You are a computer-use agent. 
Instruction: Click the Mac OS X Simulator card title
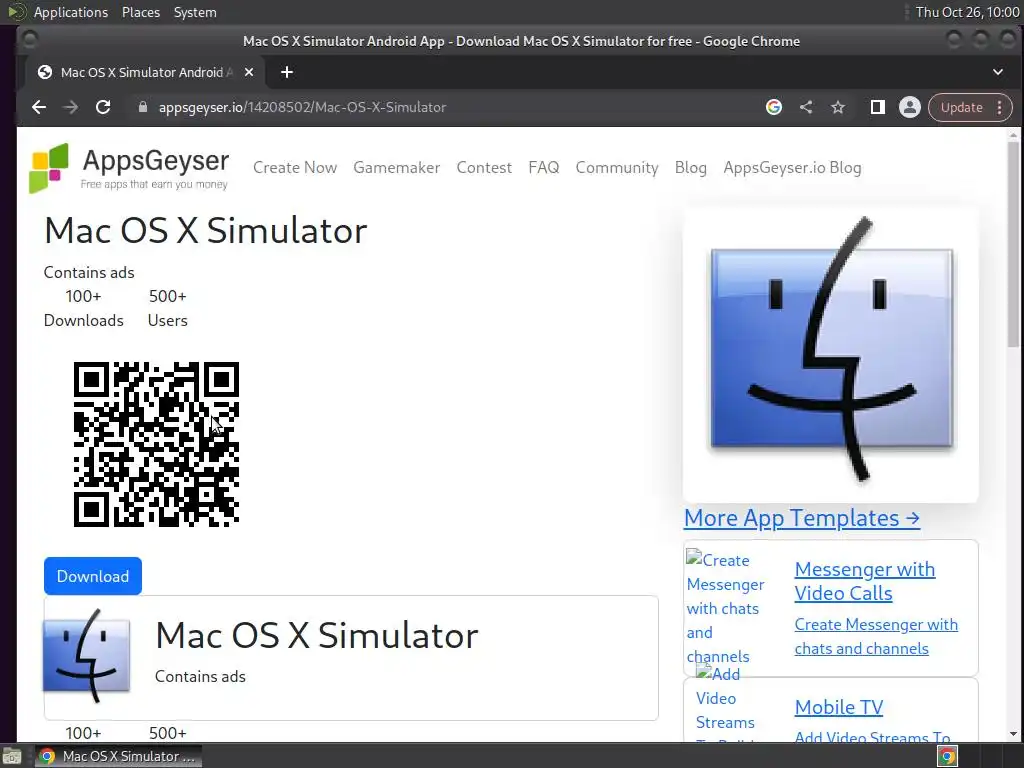(317, 635)
